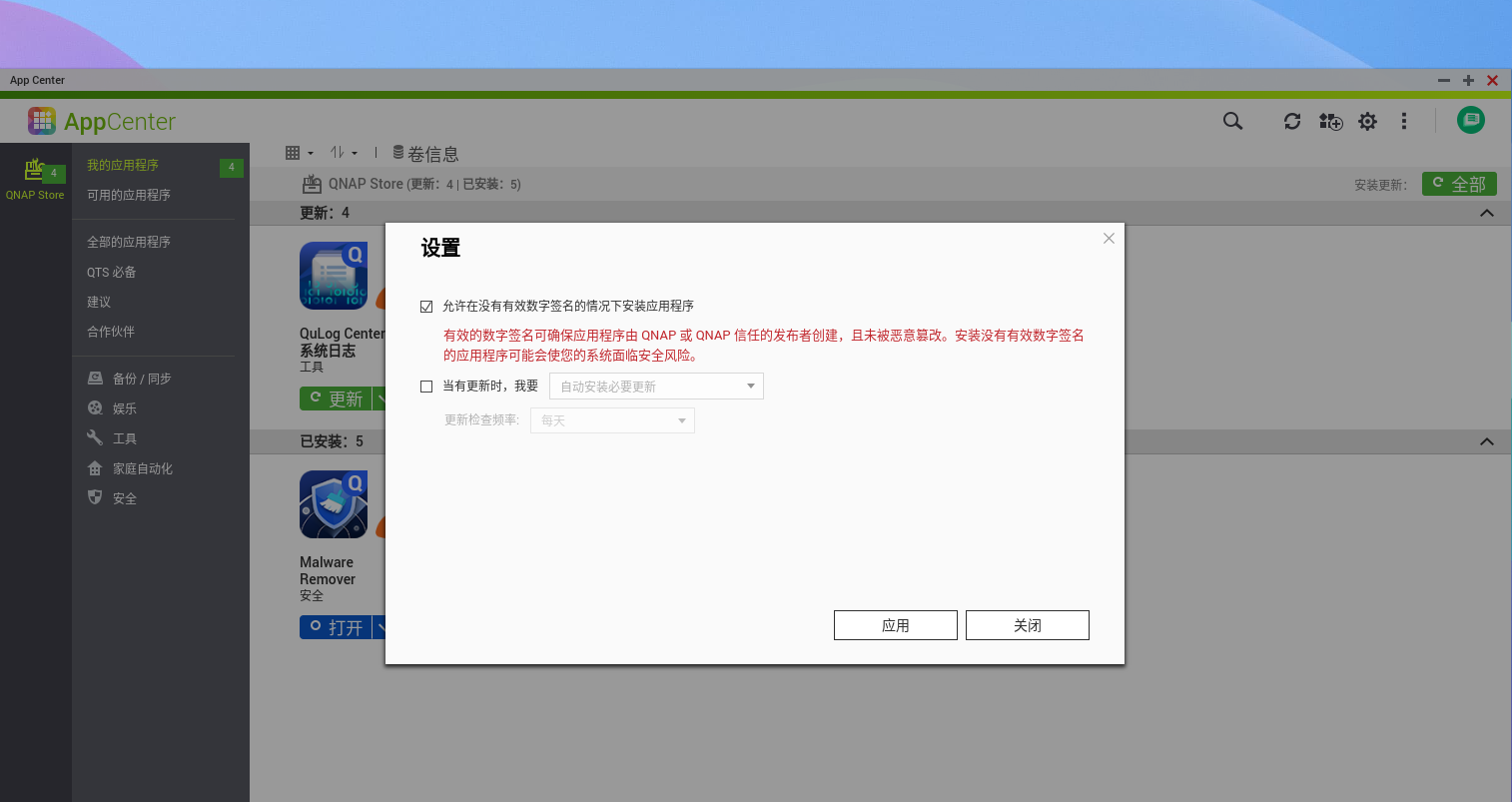This screenshot has width=1512, height=802.
Task: Open the search icon in the toolbar
Action: (1232, 121)
